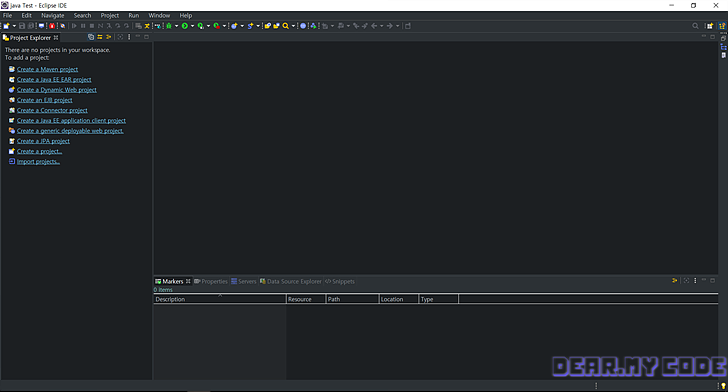Viewport: 728px width, 392px height.
Task: Open the Debug configurations dropdown arrow
Action: [176, 26]
